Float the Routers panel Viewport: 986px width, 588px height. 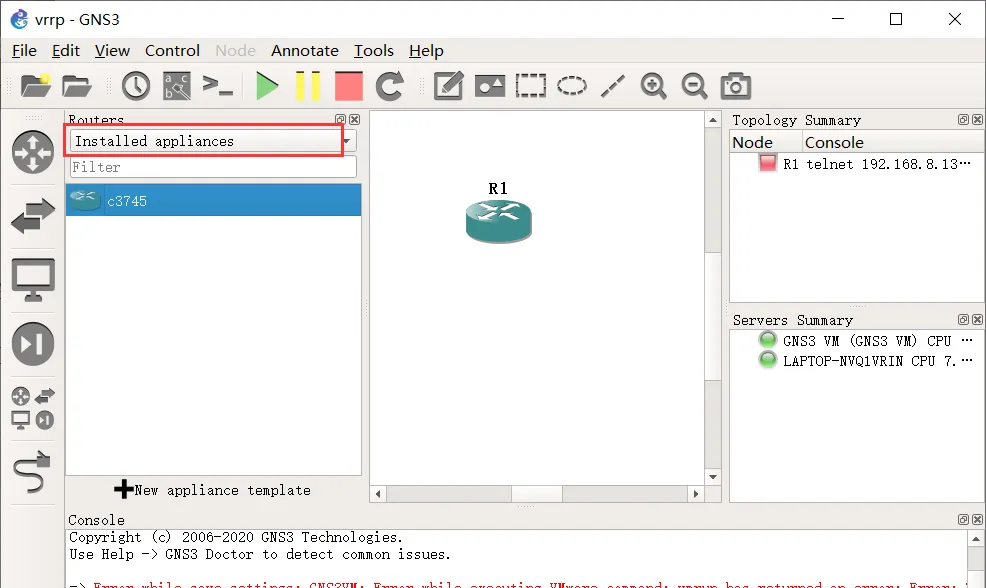click(341, 119)
